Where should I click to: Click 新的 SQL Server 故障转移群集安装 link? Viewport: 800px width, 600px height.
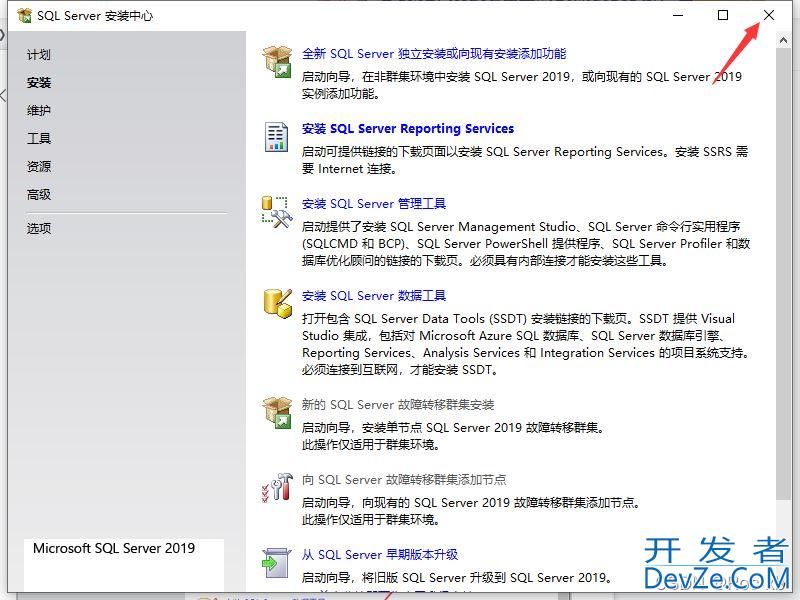pyautogui.click(x=397, y=405)
